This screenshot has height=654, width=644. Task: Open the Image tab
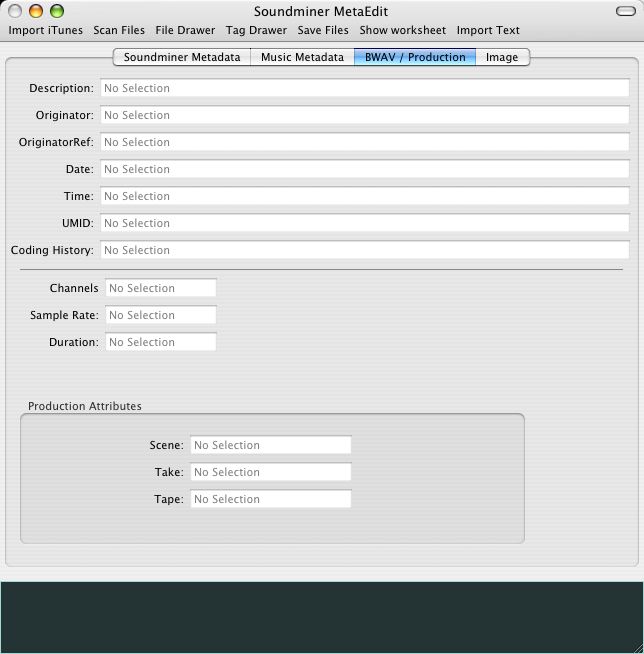(x=502, y=57)
